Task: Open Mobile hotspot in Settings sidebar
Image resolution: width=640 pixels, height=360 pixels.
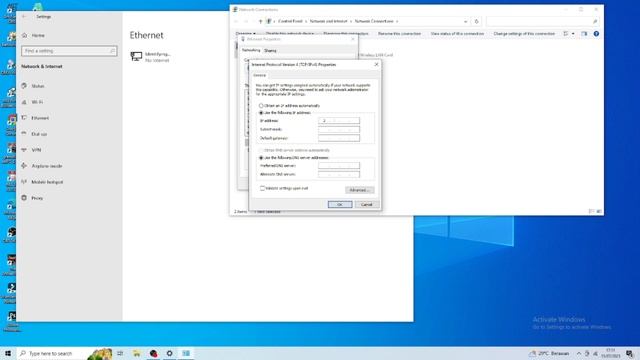Action: [47, 182]
